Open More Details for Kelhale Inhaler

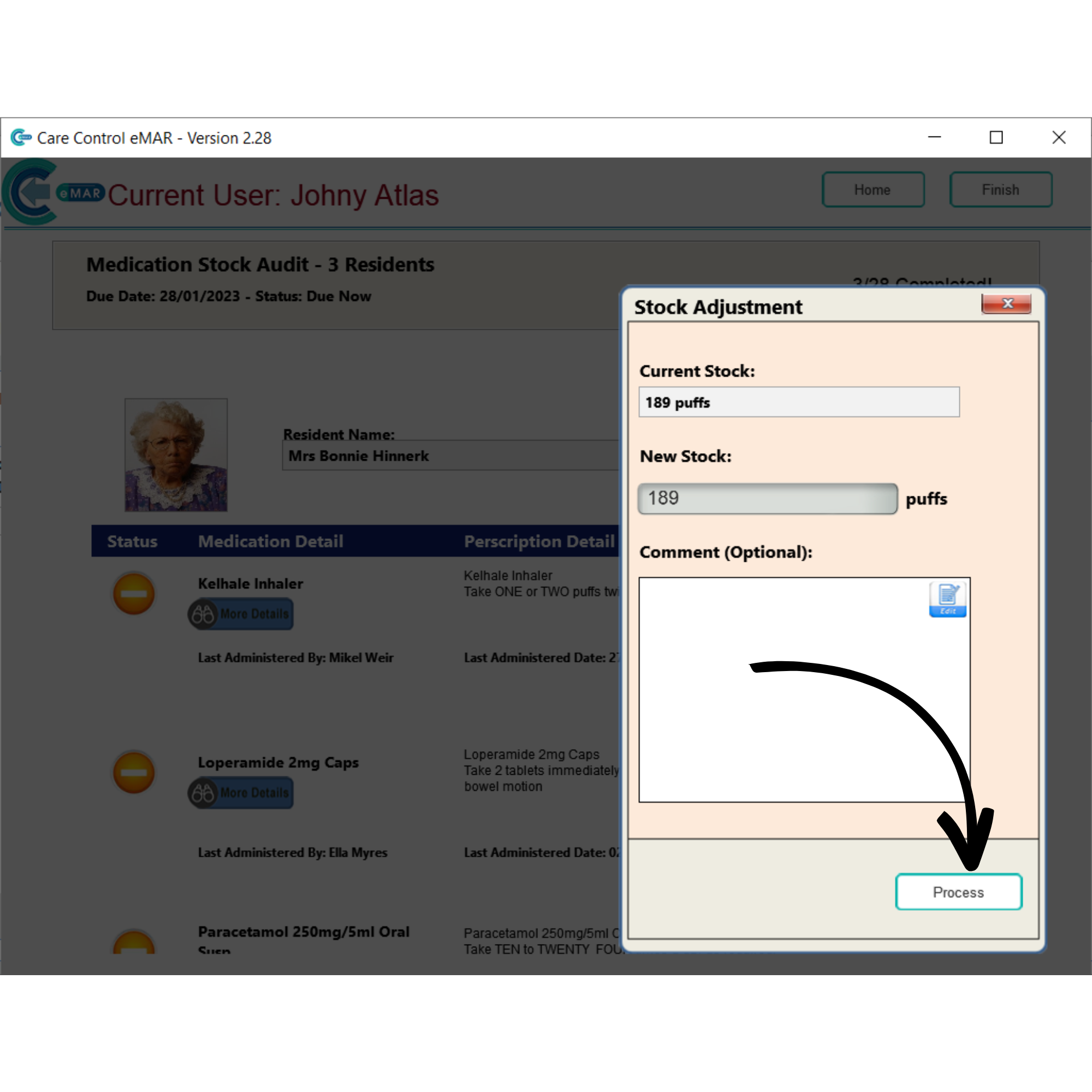pos(241,614)
